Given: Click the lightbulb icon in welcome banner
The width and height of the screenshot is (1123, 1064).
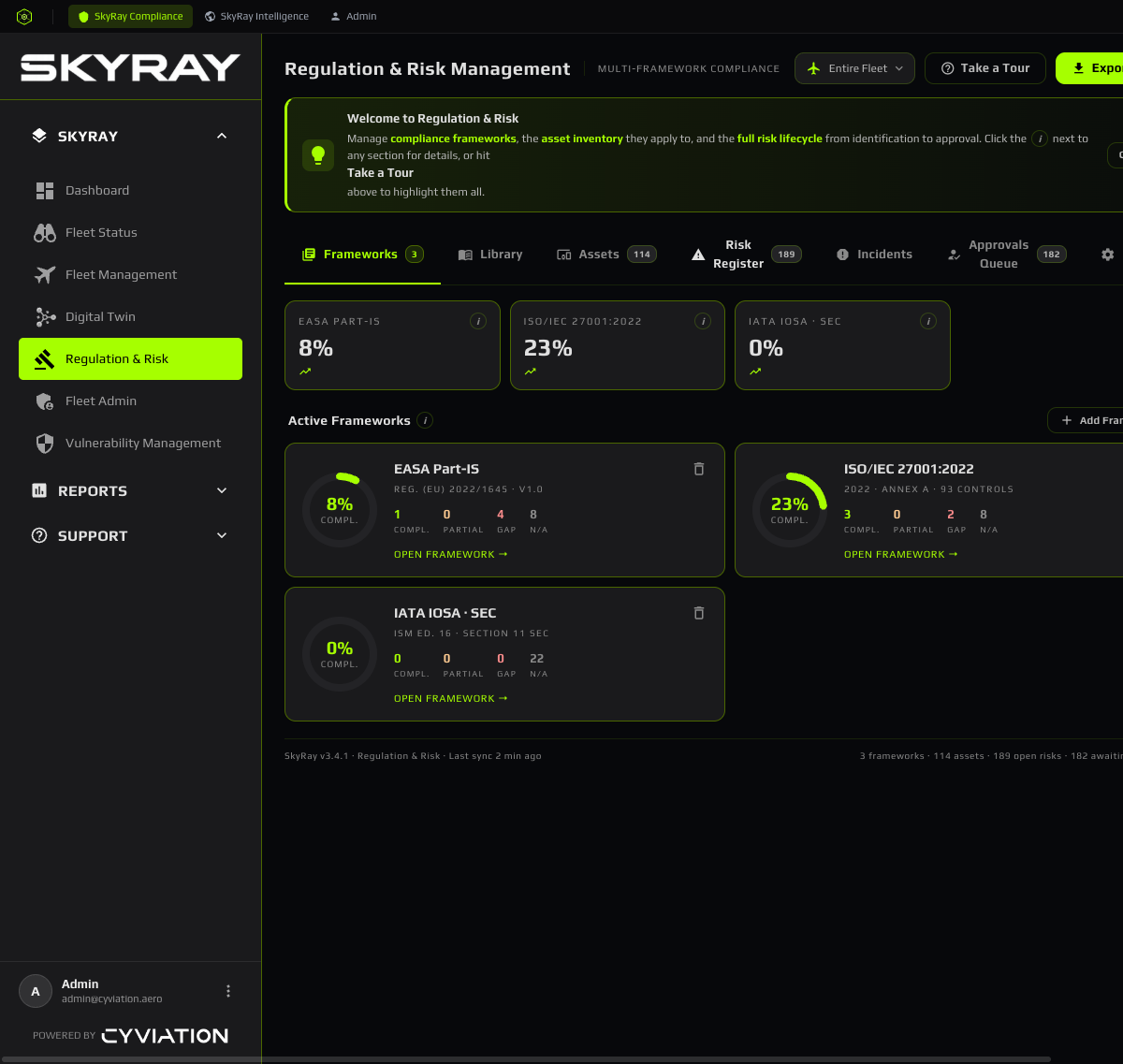Looking at the screenshot, I should (x=318, y=154).
